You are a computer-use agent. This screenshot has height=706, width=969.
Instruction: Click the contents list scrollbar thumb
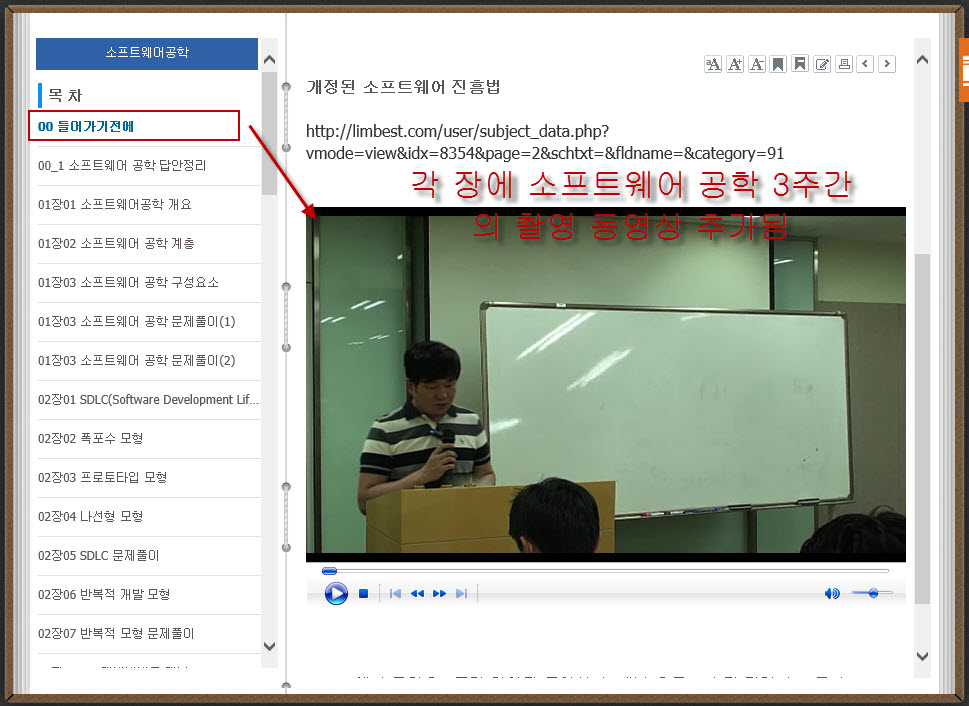click(x=269, y=134)
